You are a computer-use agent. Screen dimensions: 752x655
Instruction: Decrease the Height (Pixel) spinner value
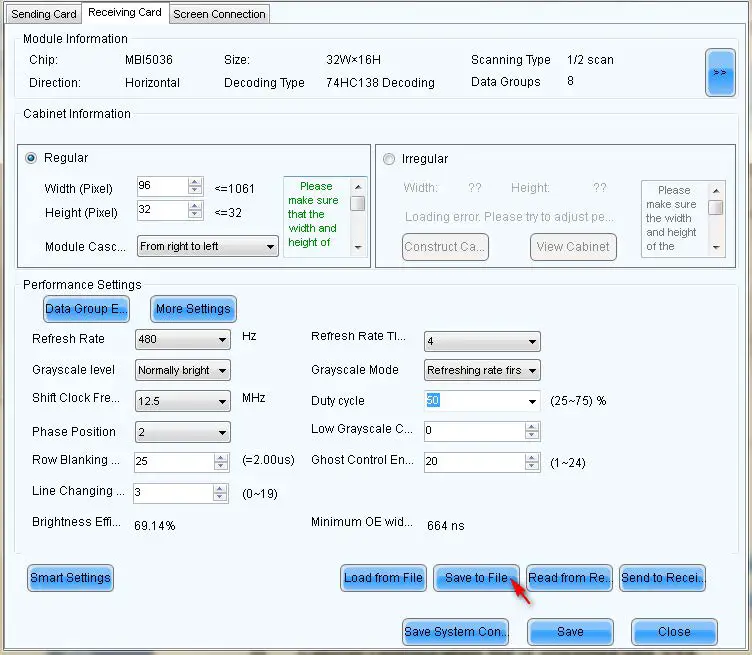pos(195,215)
